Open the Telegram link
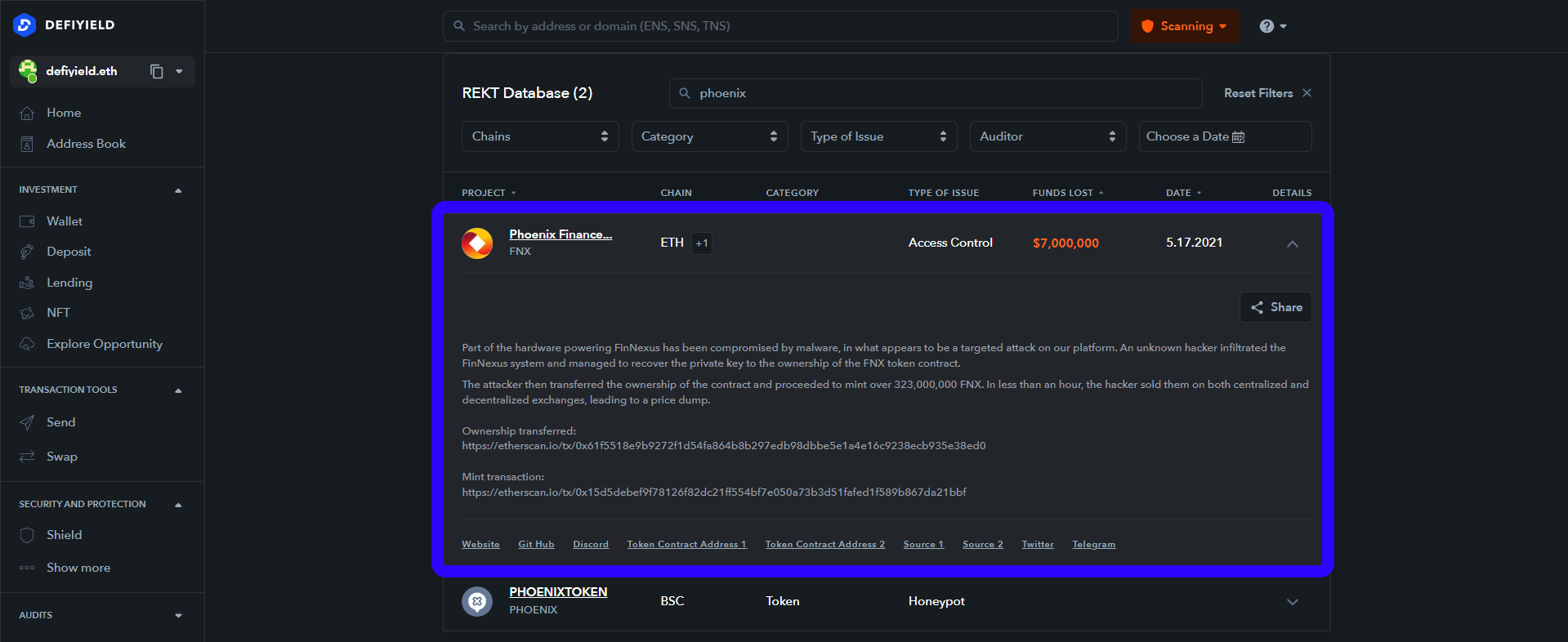 click(1093, 545)
